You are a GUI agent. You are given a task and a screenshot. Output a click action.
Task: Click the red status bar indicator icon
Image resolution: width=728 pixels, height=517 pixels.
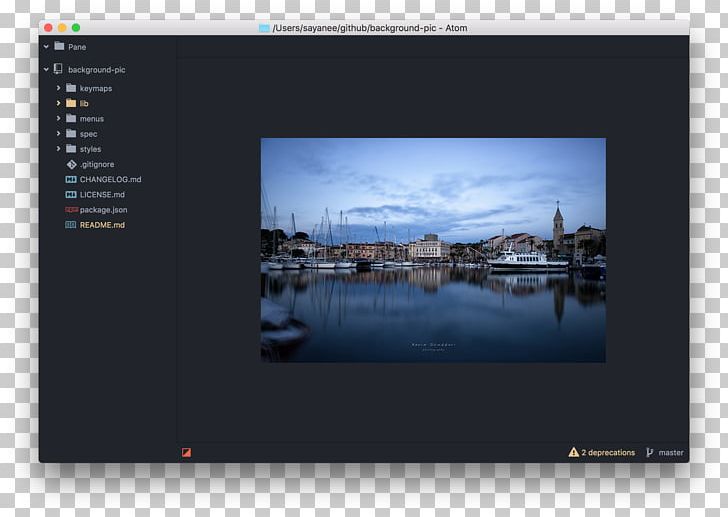pos(186,453)
